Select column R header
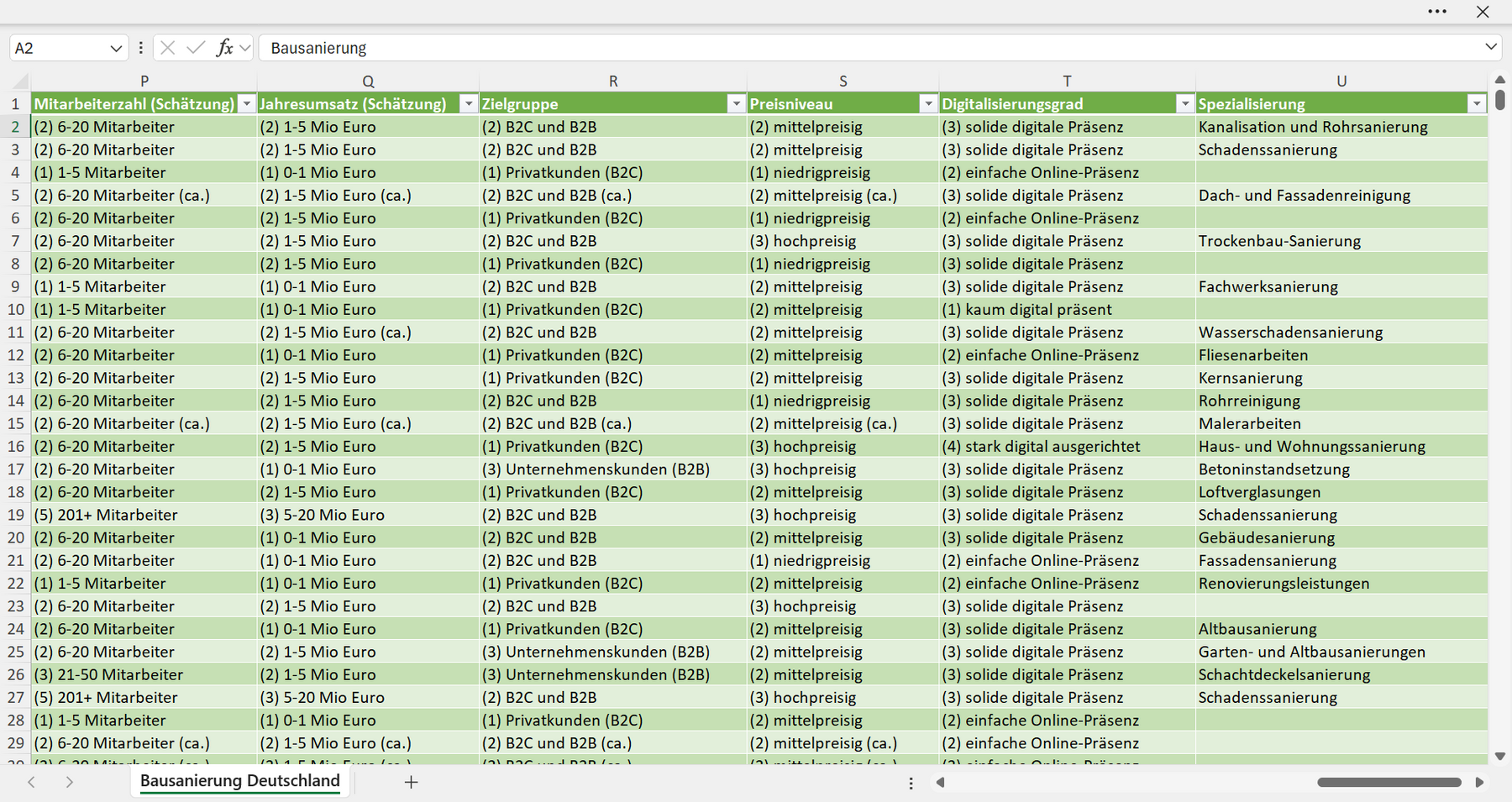Viewport: 1512px width, 802px height. click(613, 81)
